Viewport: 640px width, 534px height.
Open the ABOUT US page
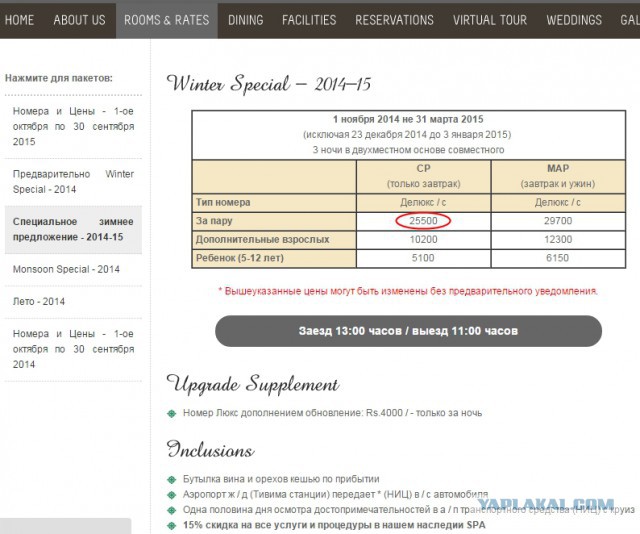79,20
